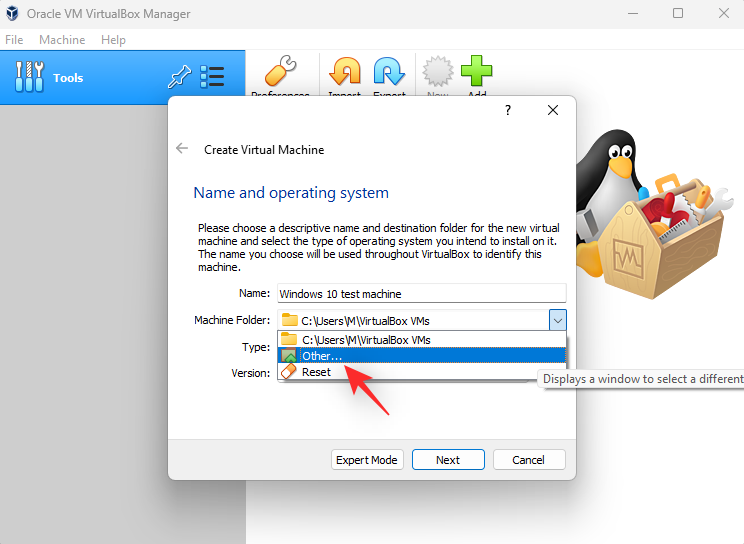Click the green Add machine icon

[x=476, y=71]
